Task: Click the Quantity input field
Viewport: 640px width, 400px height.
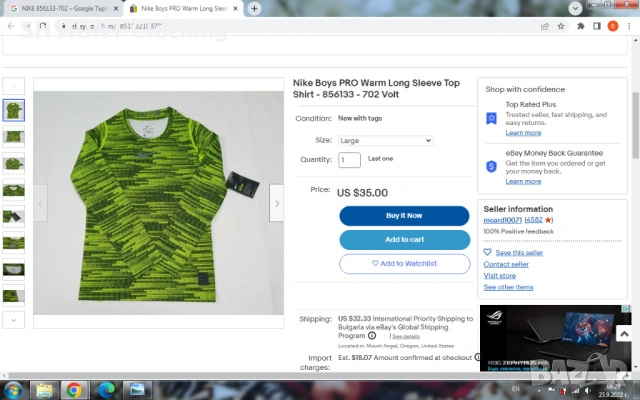Action: click(x=349, y=160)
